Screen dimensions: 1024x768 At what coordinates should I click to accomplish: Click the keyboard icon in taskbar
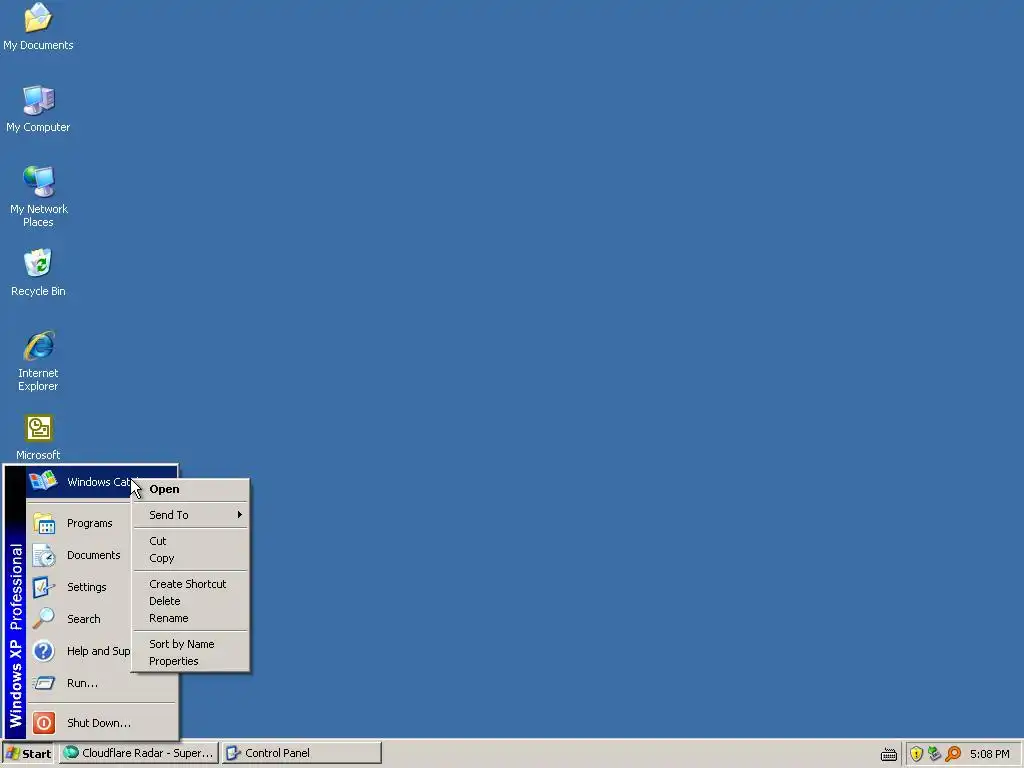click(x=889, y=755)
